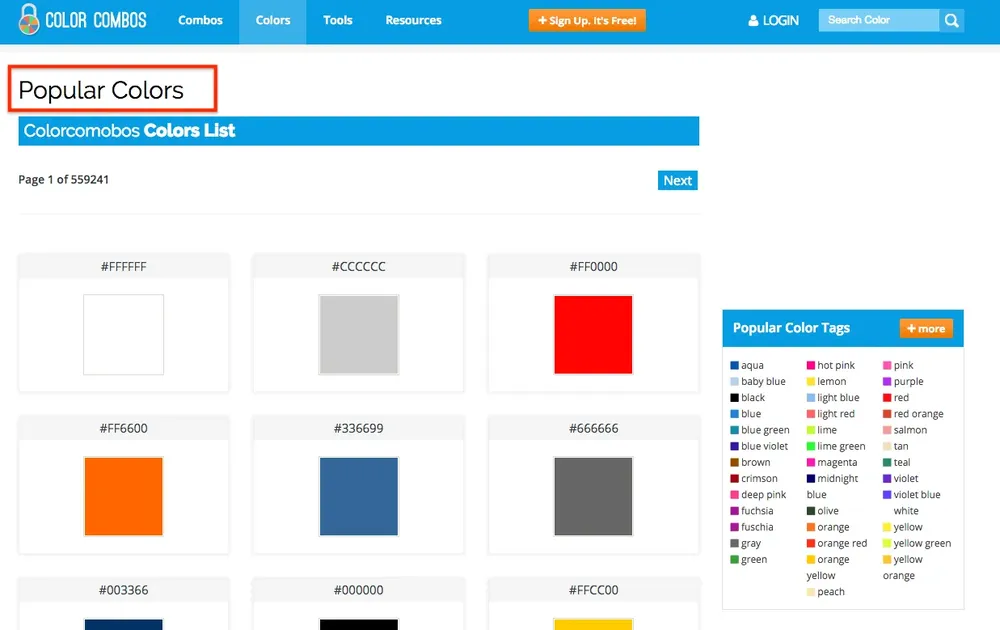Select the gray #CCCCCC color swatch
The image size is (1000, 630).
tap(359, 335)
